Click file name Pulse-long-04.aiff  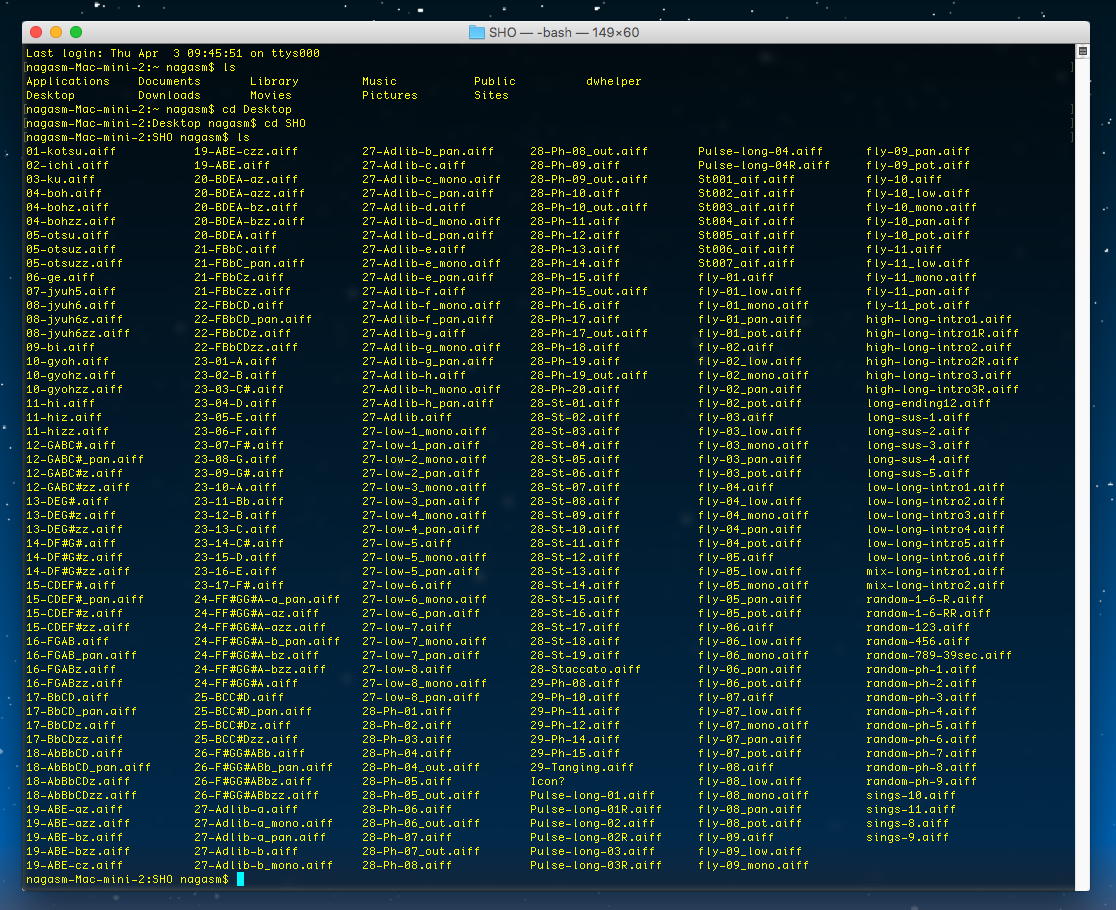click(x=761, y=151)
